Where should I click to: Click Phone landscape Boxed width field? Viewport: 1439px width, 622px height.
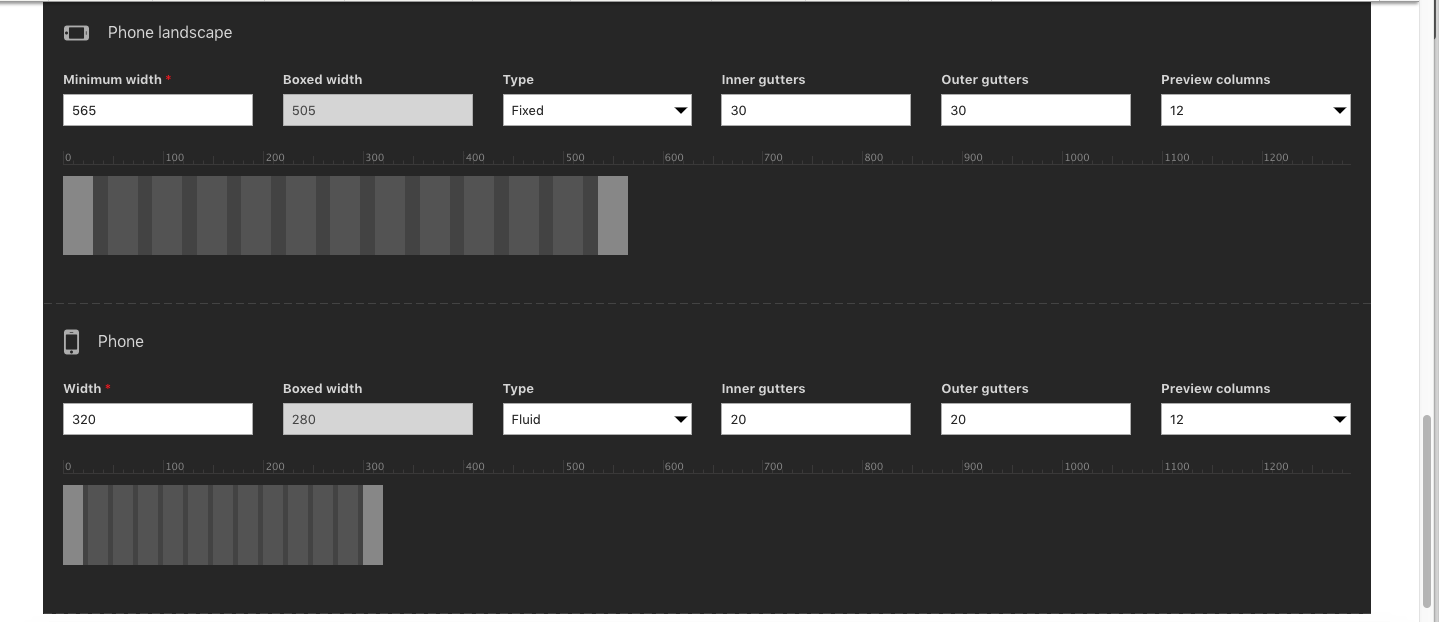click(x=377, y=110)
